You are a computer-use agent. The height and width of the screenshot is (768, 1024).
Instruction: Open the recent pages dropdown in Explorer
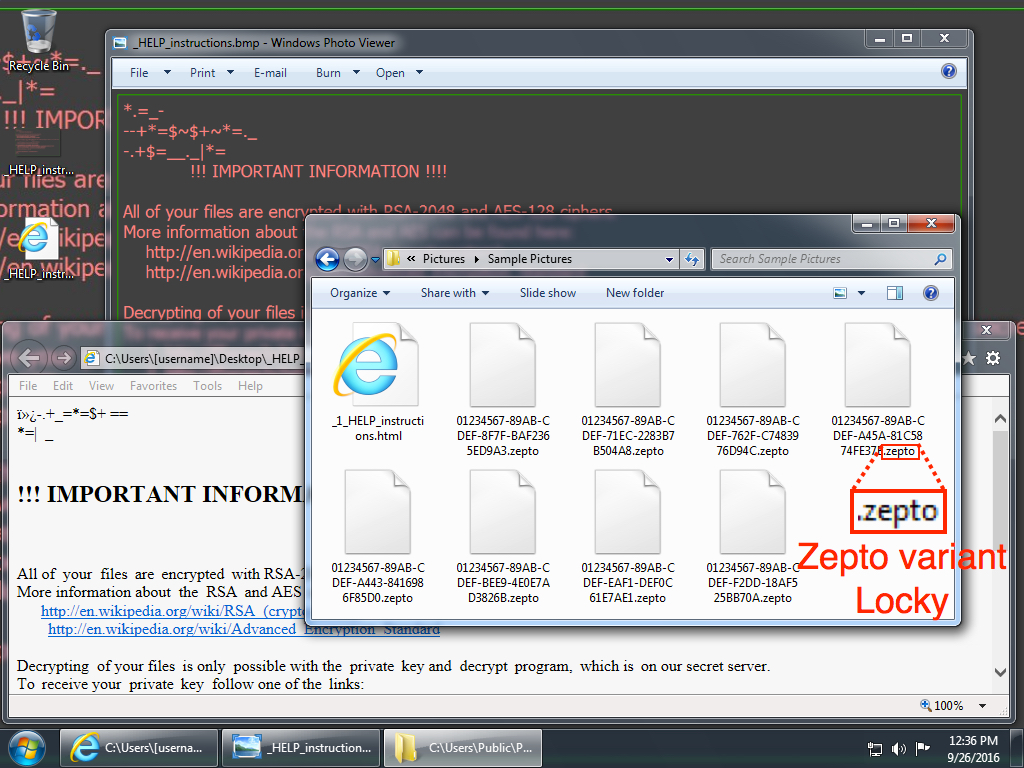(375, 259)
